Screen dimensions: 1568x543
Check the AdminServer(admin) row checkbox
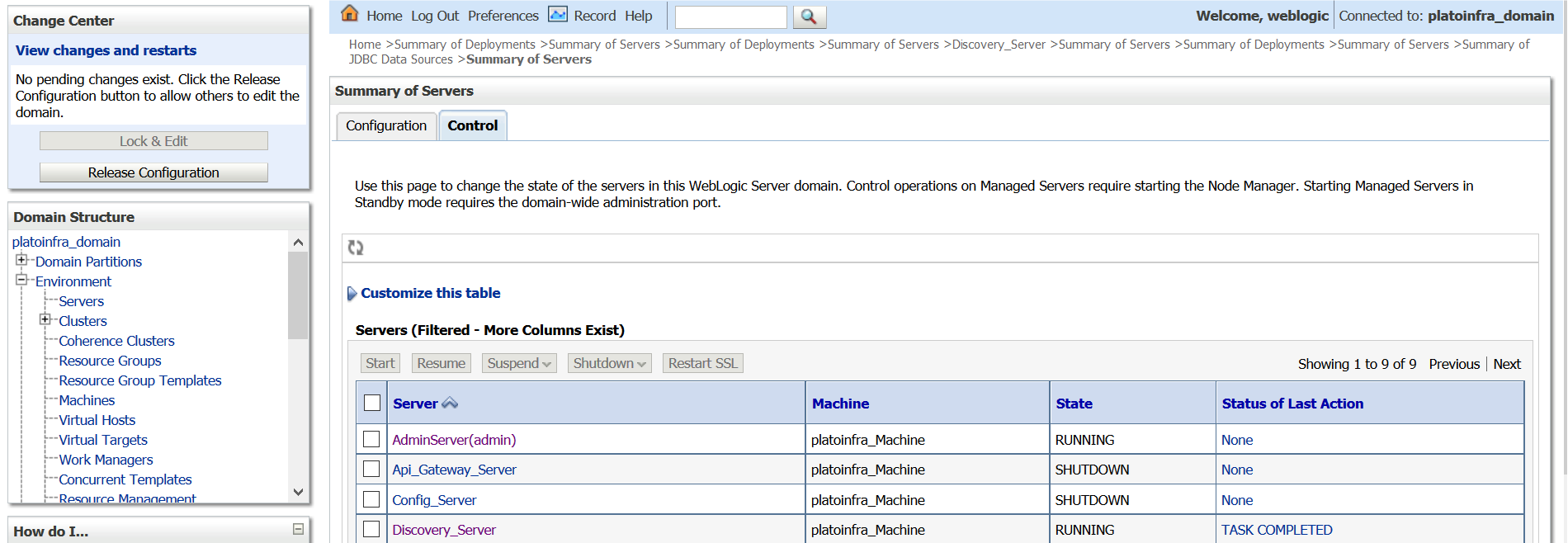tap(371, 439)
